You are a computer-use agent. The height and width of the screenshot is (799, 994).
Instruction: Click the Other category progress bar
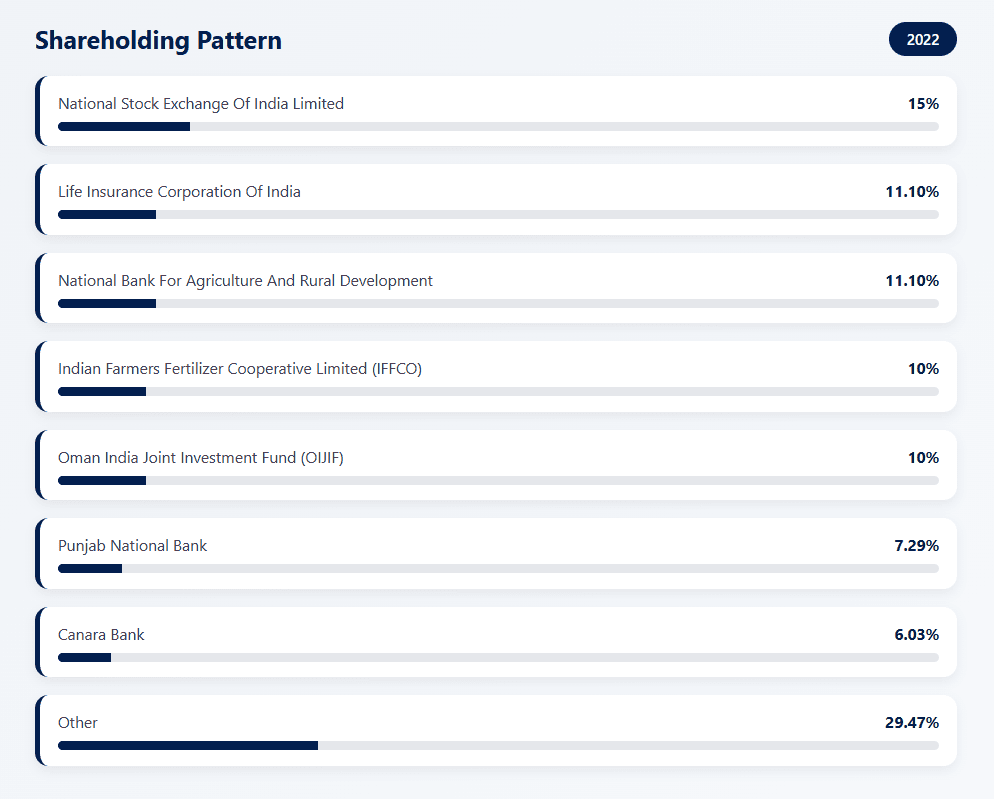point(498,746)
